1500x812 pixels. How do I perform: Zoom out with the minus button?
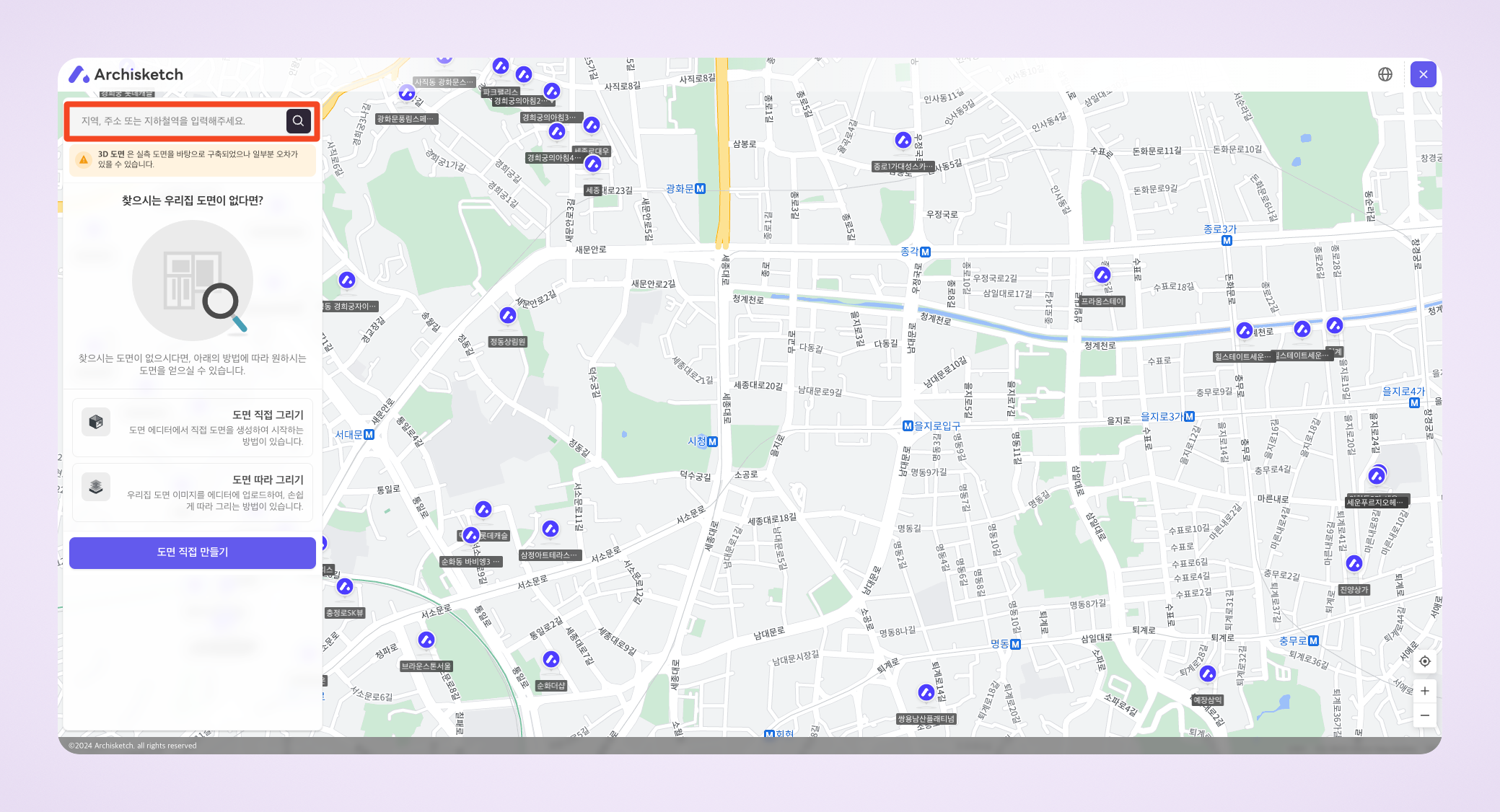(x=1424, y=715)
